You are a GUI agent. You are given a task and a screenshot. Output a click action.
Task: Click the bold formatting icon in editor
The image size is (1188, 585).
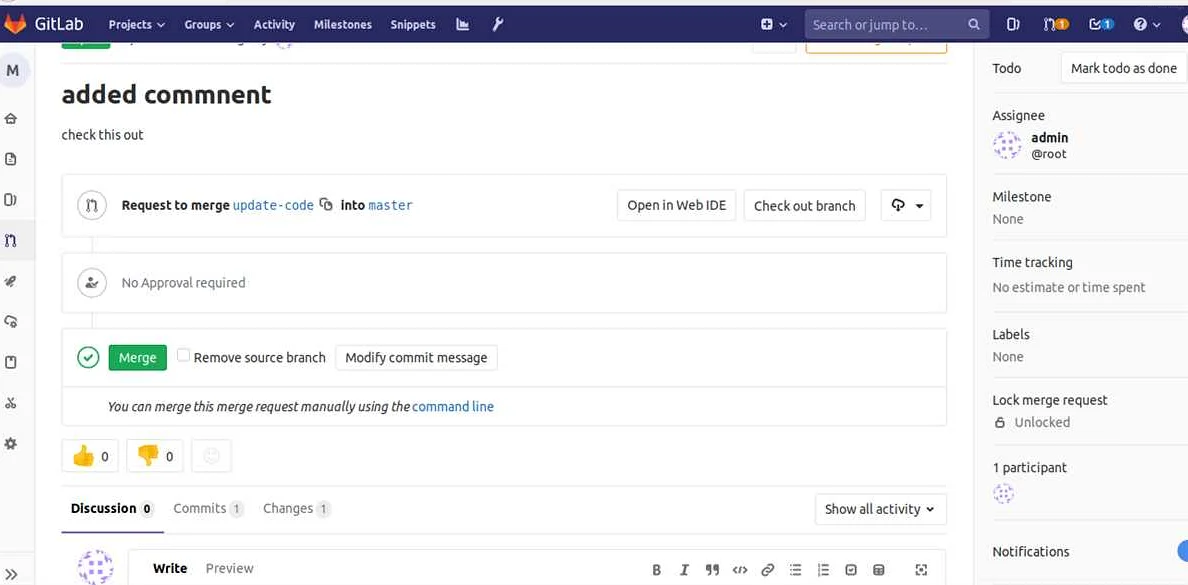click(657, 570)
